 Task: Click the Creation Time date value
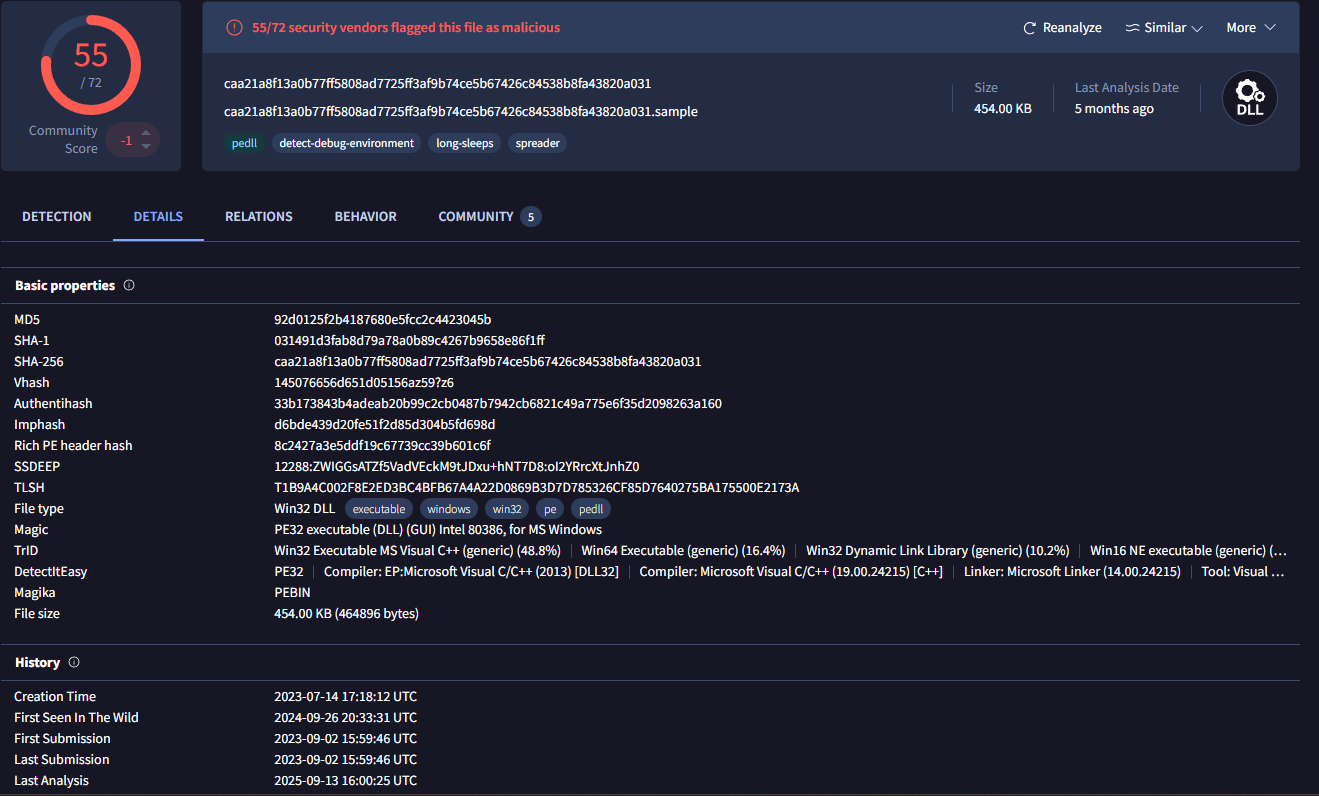pyautogui.click(x=345, y=697)
